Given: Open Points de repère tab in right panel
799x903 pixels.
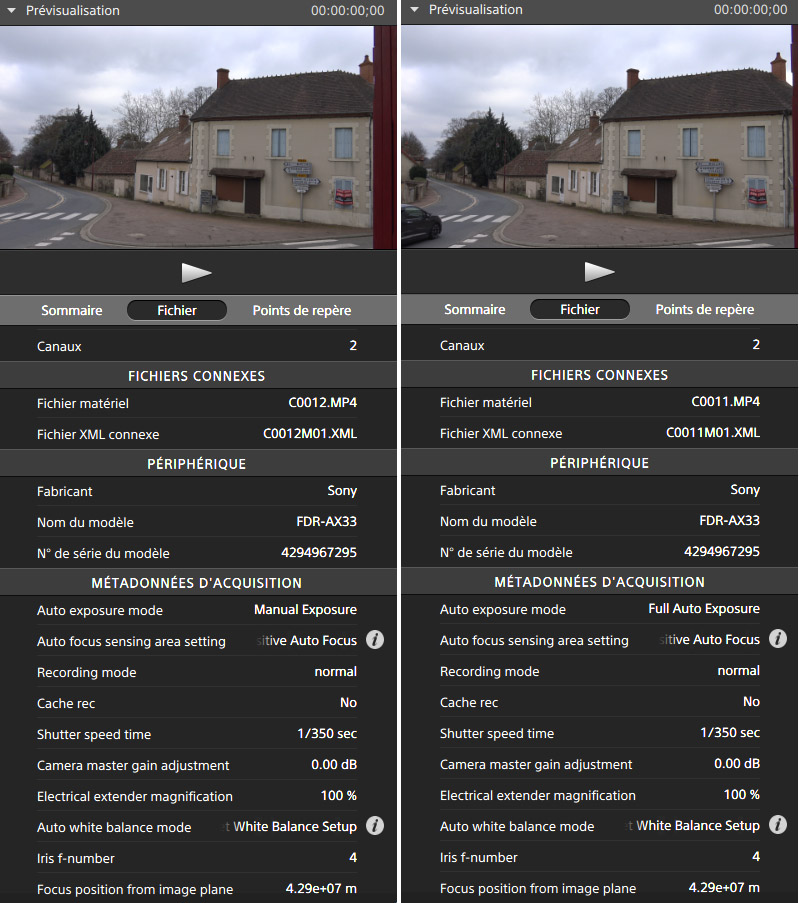Looking at the screenshot, I should 705,309.
